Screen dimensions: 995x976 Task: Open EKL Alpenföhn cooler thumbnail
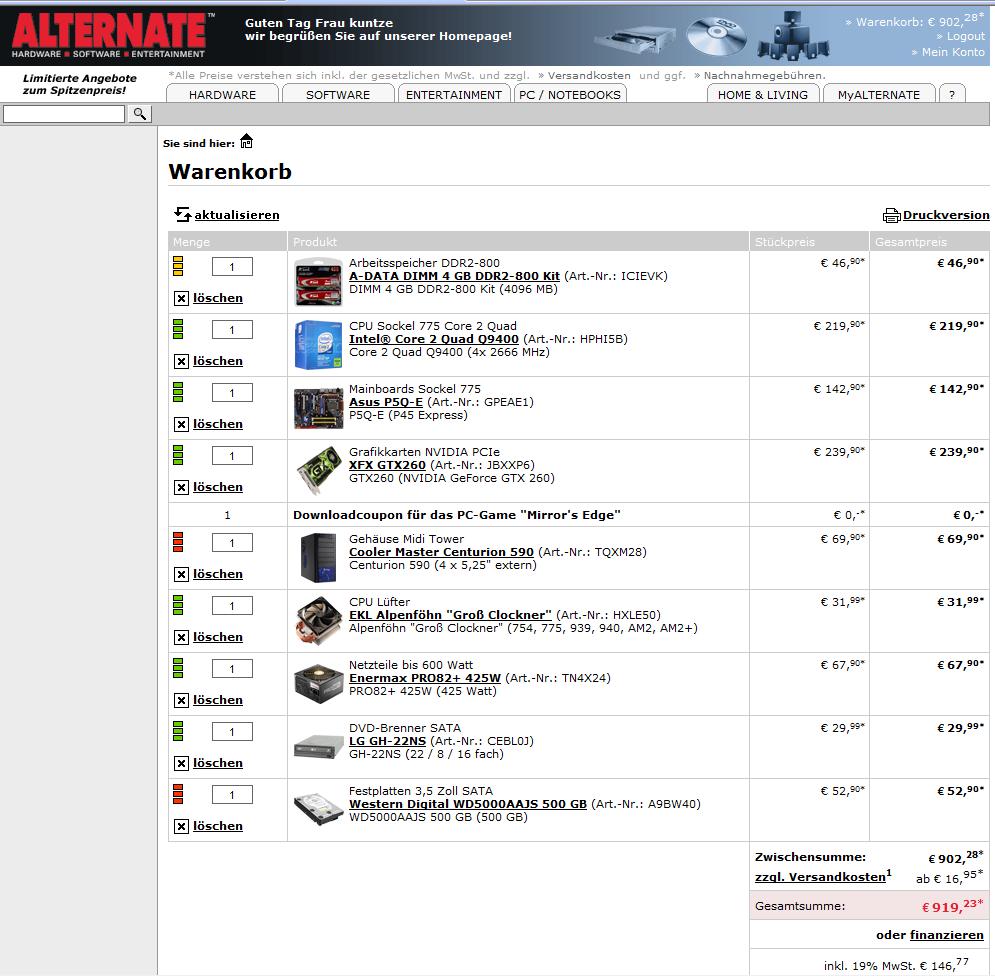point(319,621)
